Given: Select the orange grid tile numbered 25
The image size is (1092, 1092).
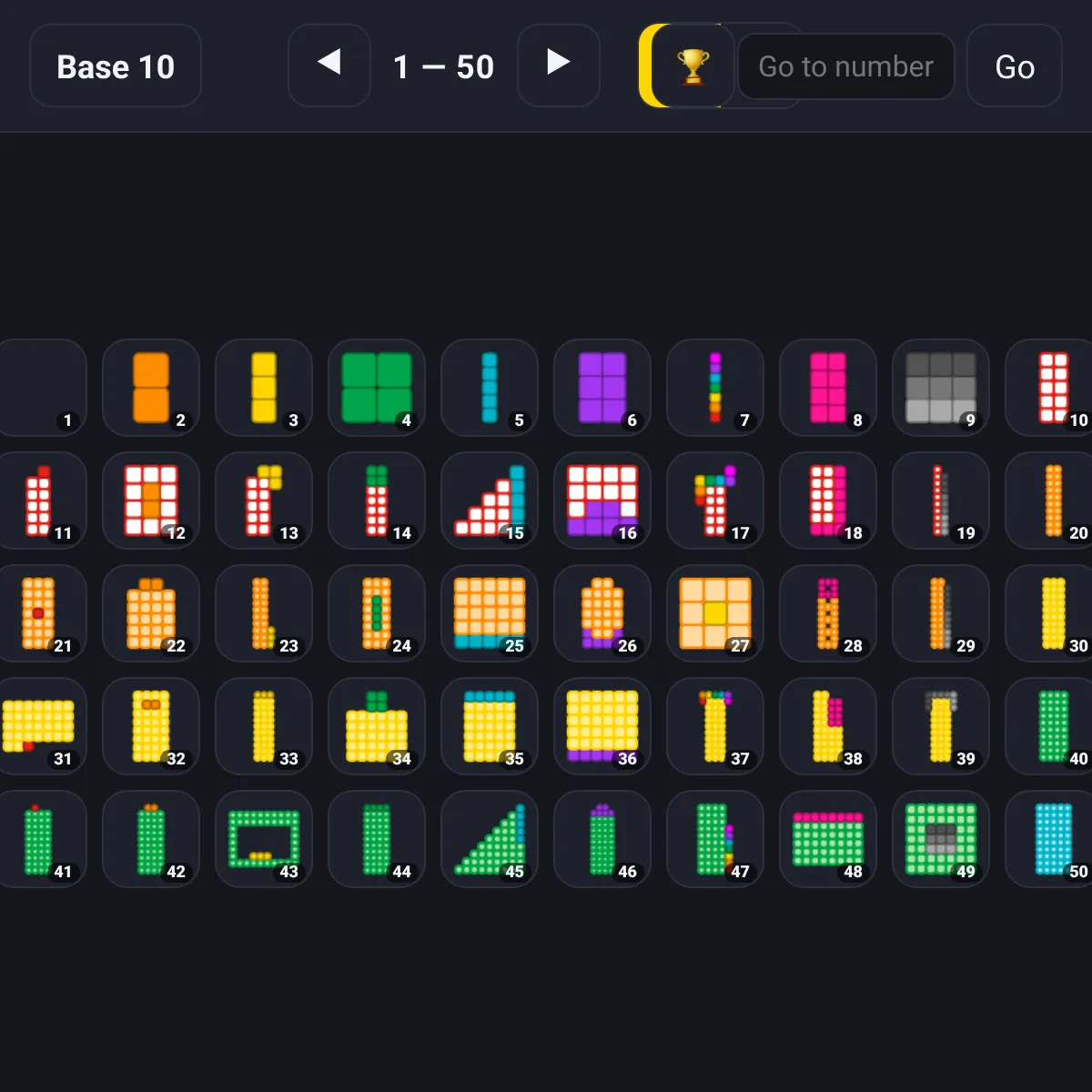Looking at the screenshot, I should pos(490,613).
